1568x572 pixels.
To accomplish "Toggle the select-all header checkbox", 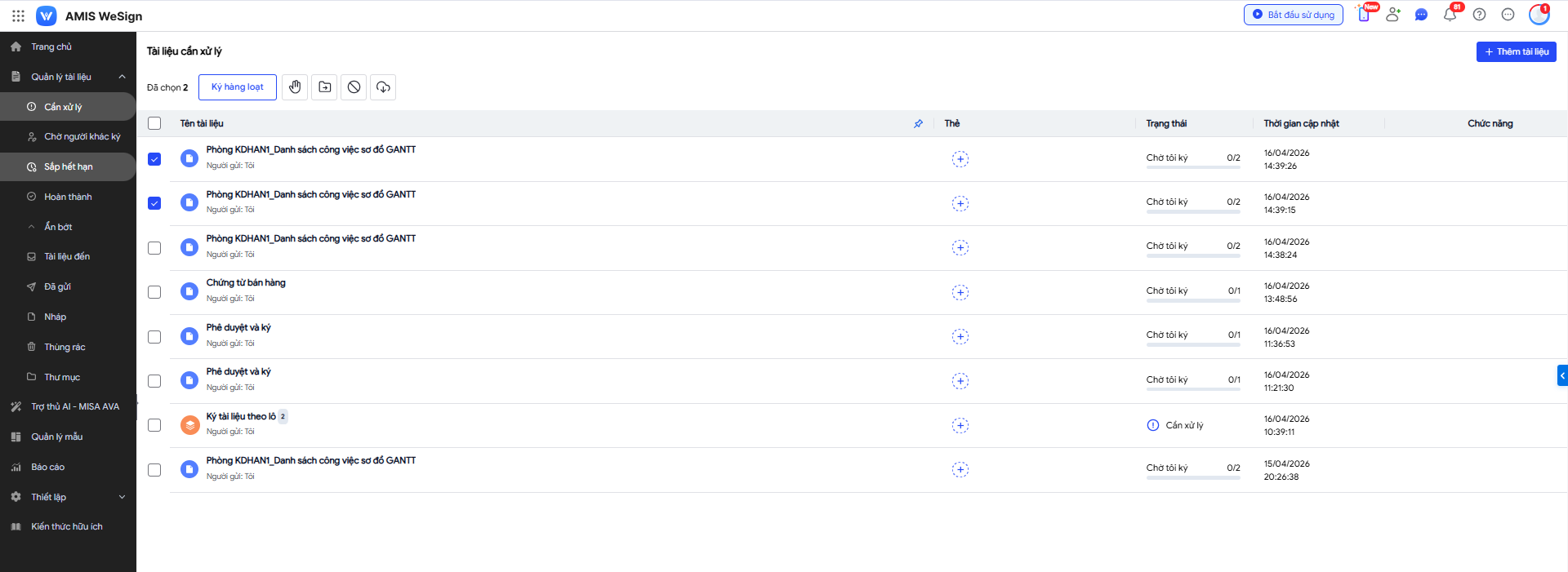I will click(x=154, y=123).
